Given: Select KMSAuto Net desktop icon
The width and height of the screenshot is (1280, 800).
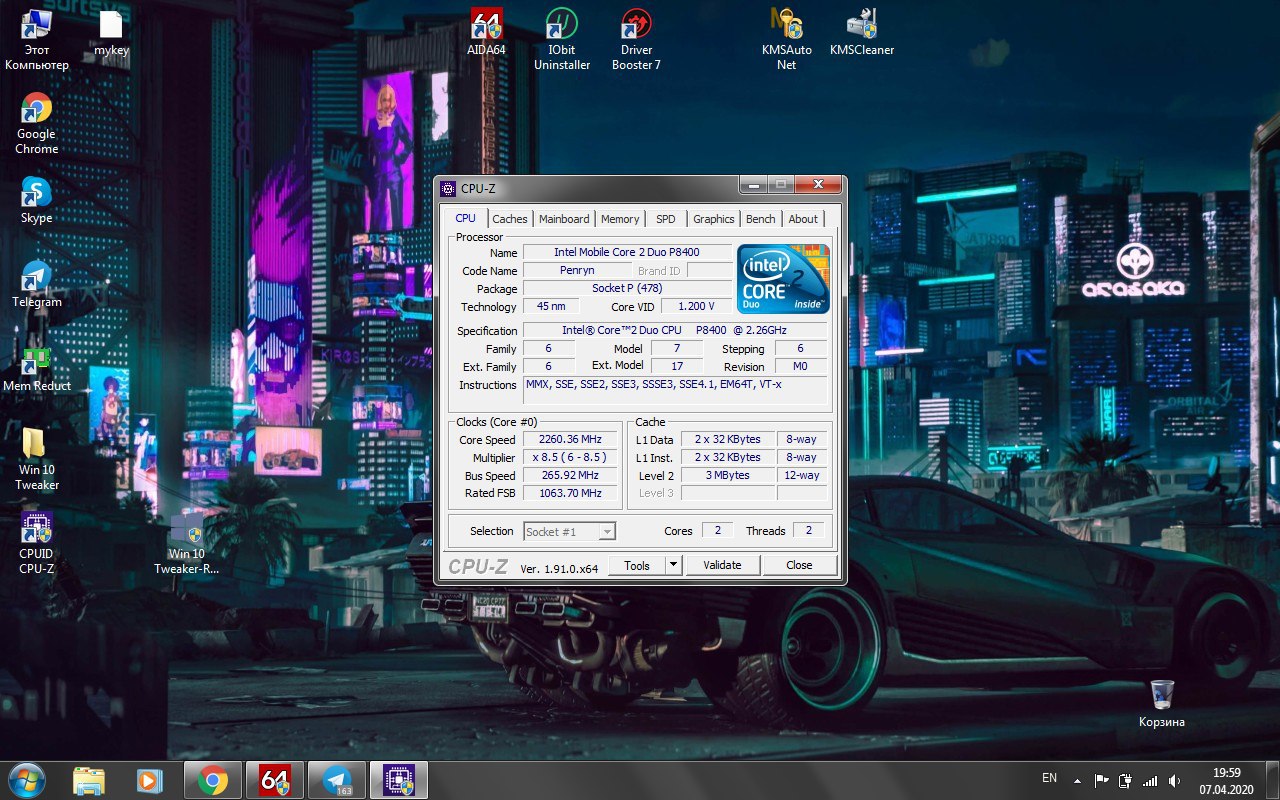Looking at the screenshot, I should (x=787, y=40).
